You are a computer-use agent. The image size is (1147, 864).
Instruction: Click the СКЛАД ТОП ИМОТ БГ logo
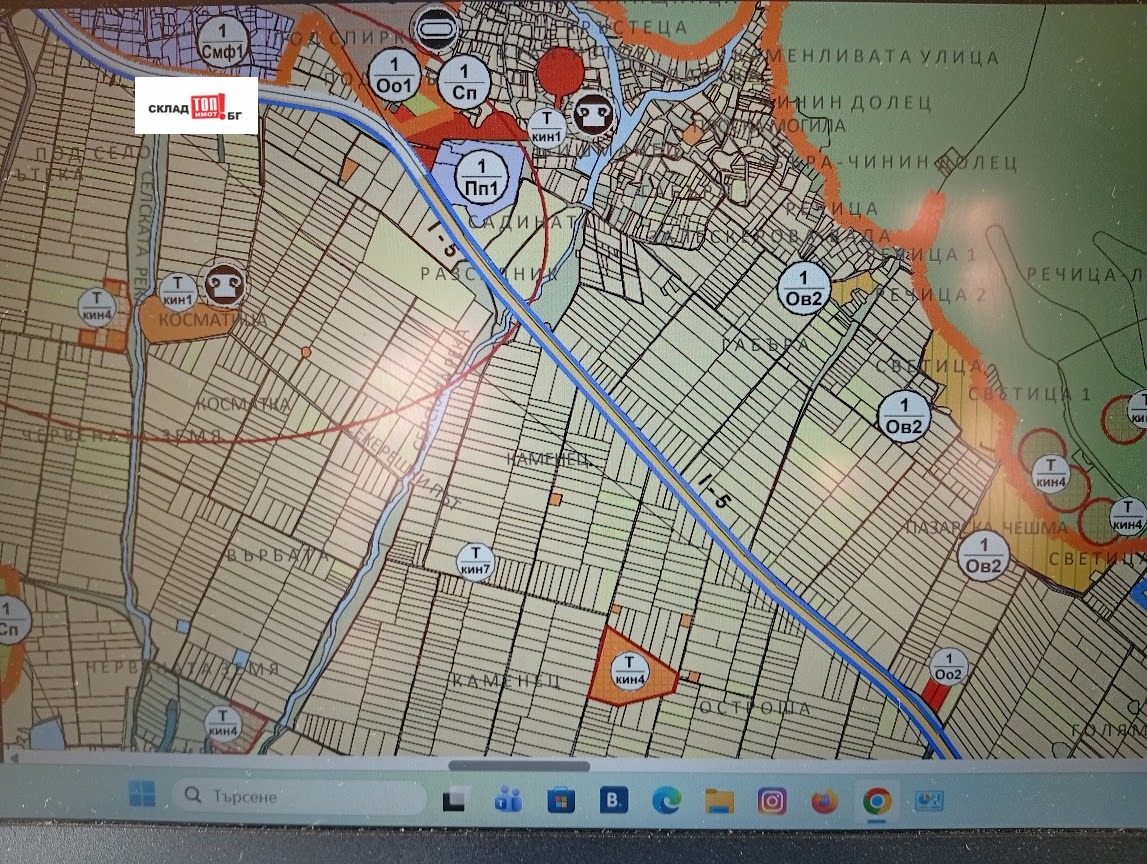(x=196, y=106)
